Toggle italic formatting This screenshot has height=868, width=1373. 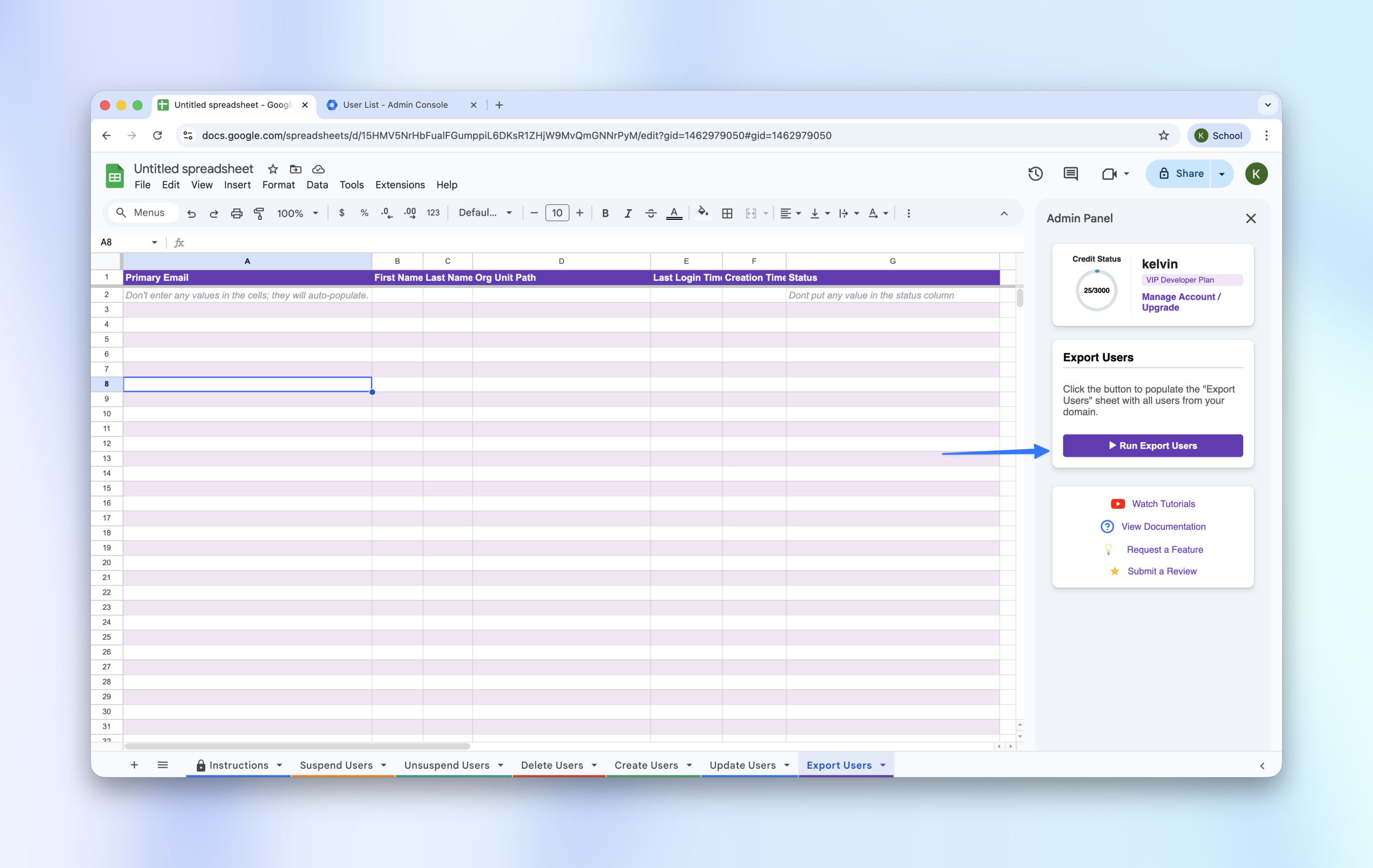pyautogui.click(x=628, y=213)
